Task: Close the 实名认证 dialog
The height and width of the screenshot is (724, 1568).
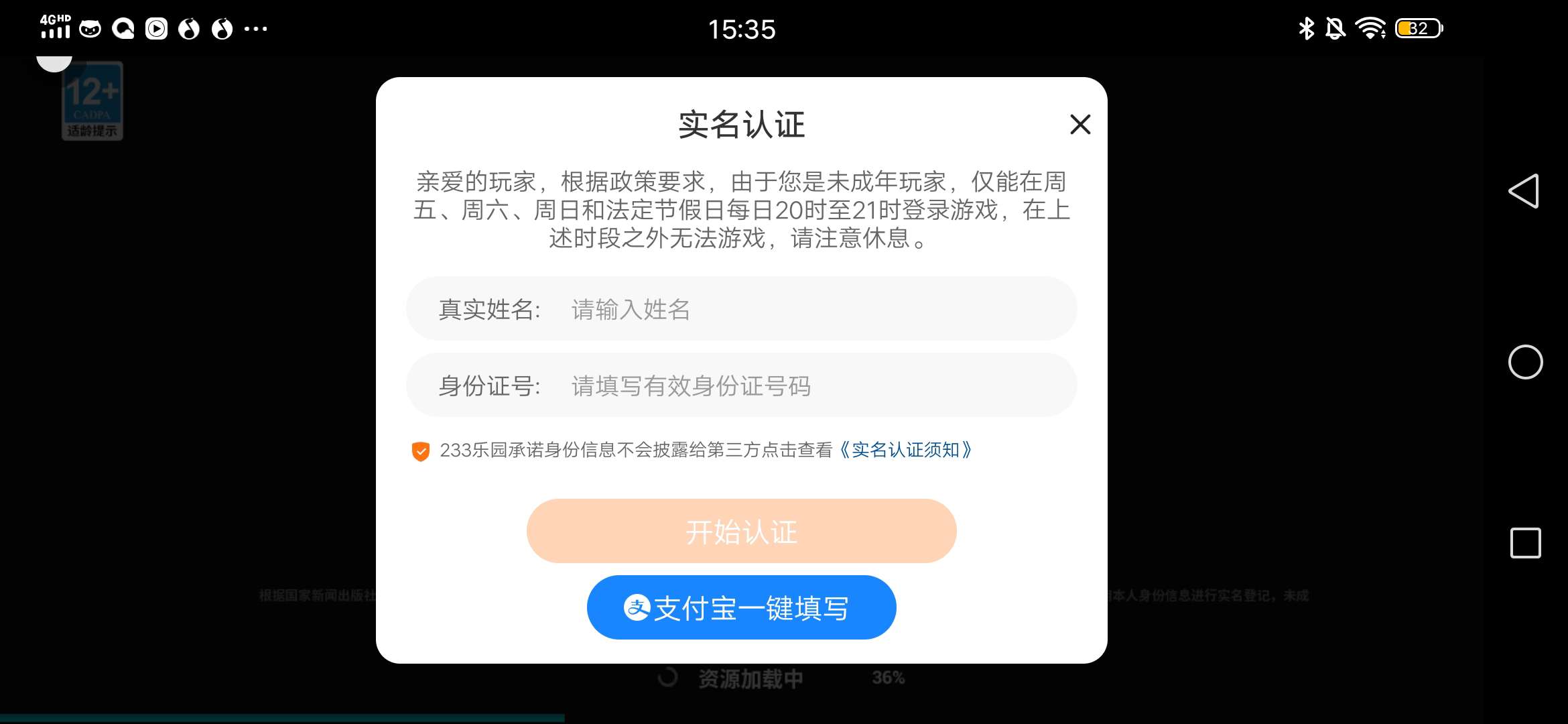Action: click(x=1080, y=124)
